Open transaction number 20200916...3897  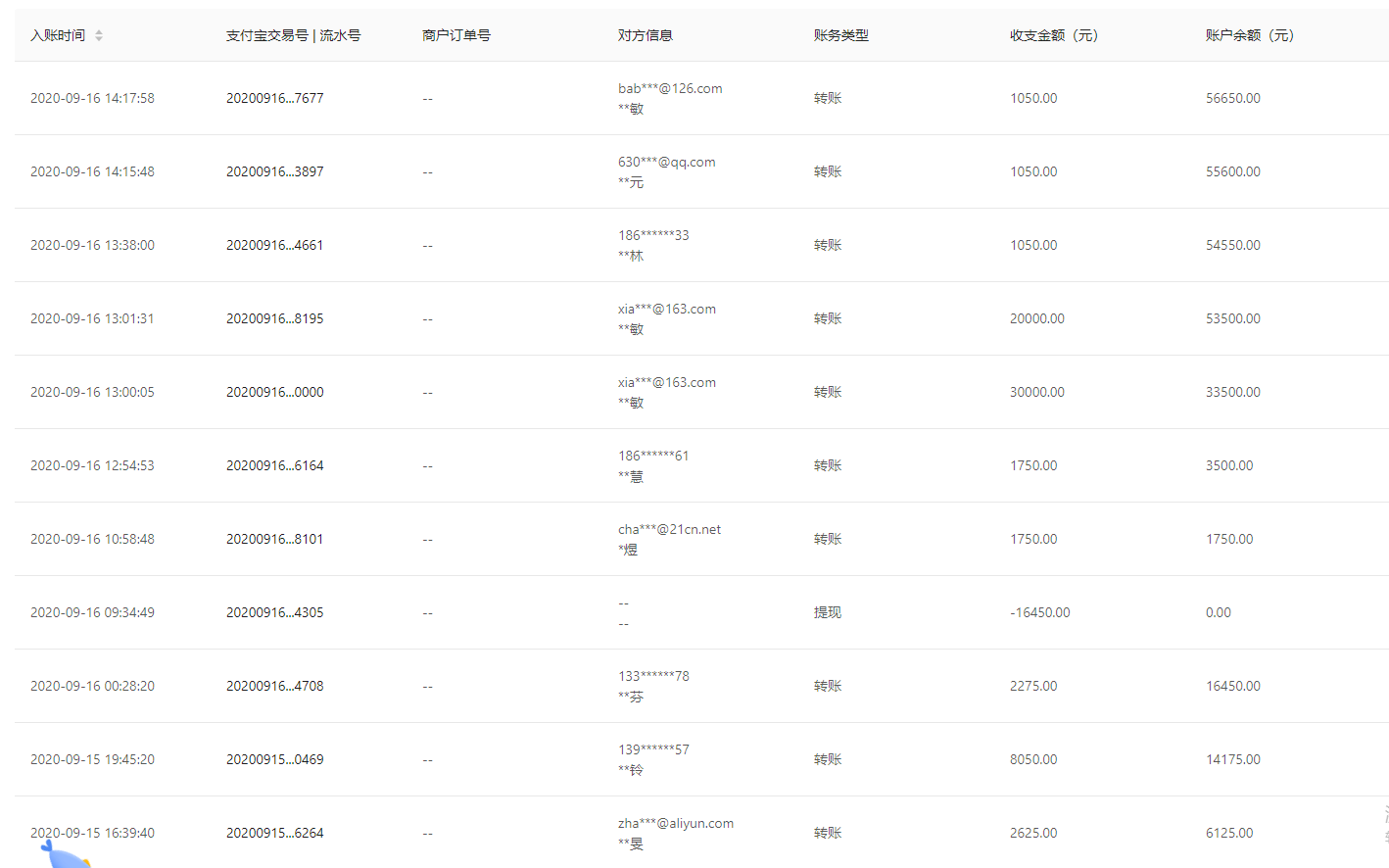tap(274, 171)
